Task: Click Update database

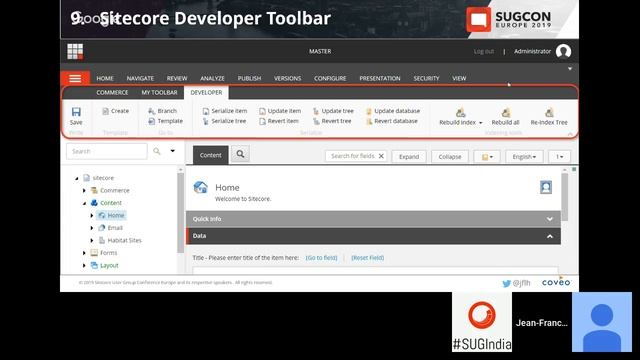Action: pyautogui.click(x=393, y=111)
